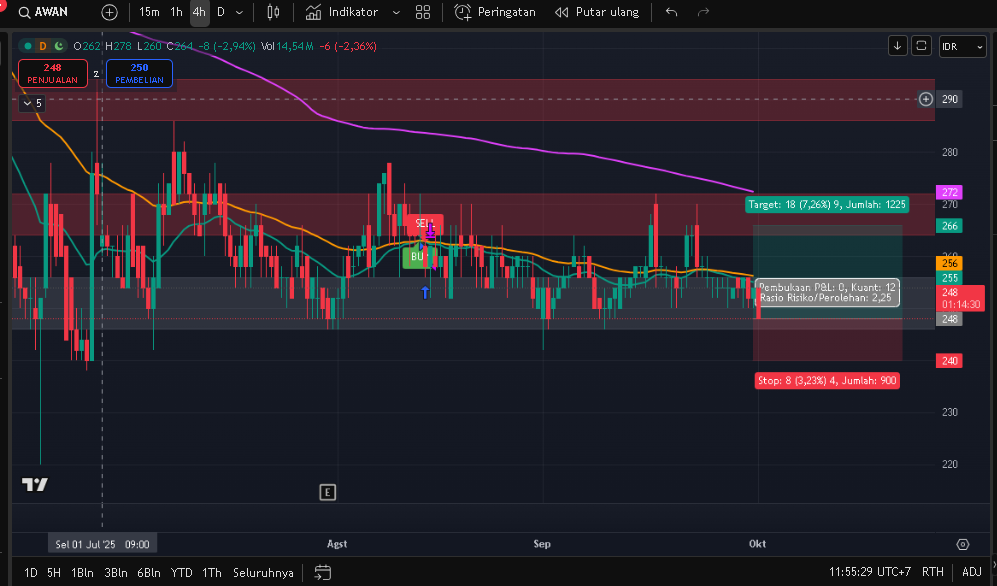Toggle the square fullscreen pane icon
997x586 pixels.
tap(921, 46)
